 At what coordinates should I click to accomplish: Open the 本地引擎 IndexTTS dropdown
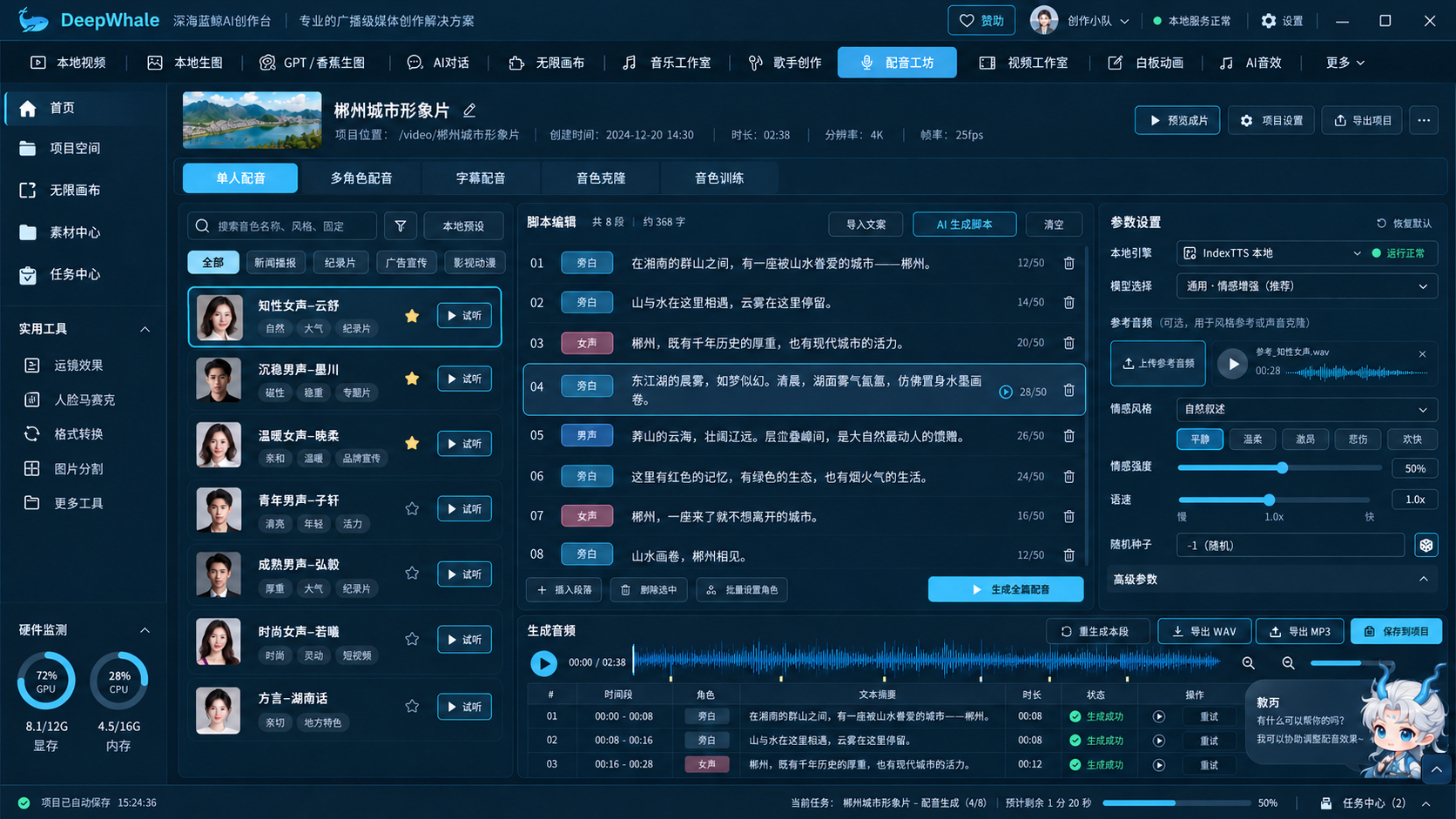click(x=1271, y=253)
